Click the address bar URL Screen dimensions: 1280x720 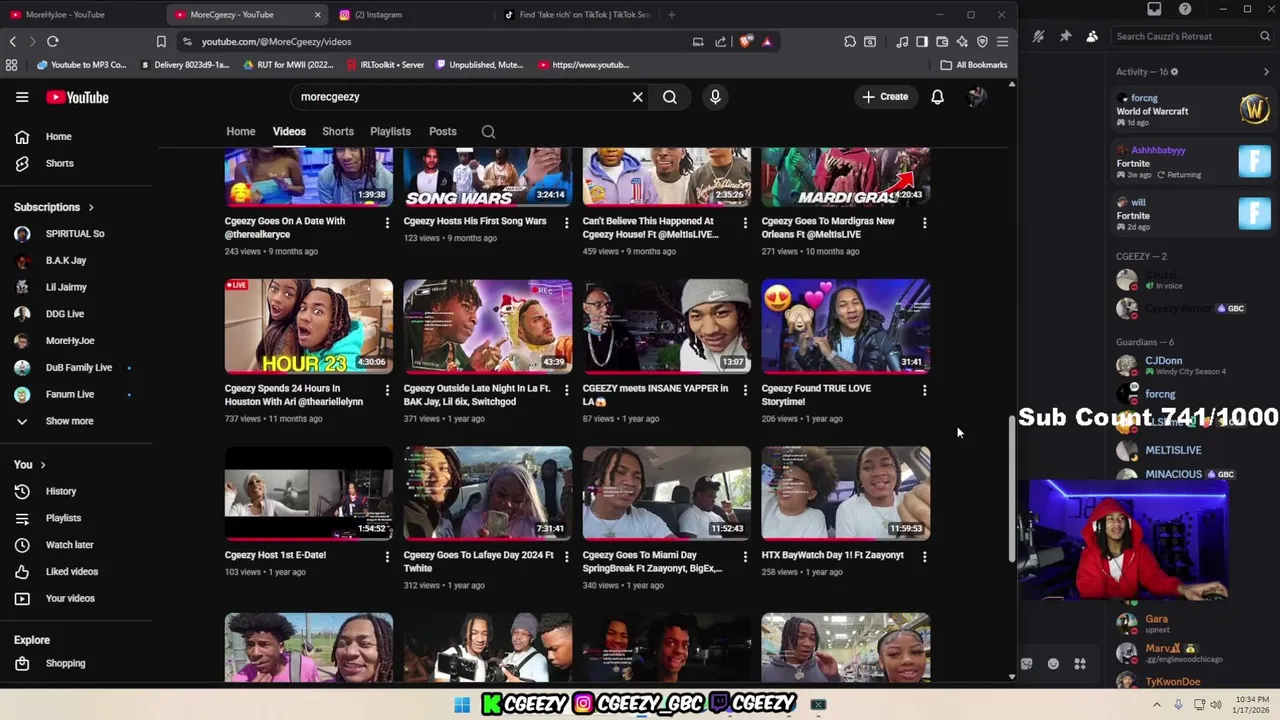click(276, 42)
